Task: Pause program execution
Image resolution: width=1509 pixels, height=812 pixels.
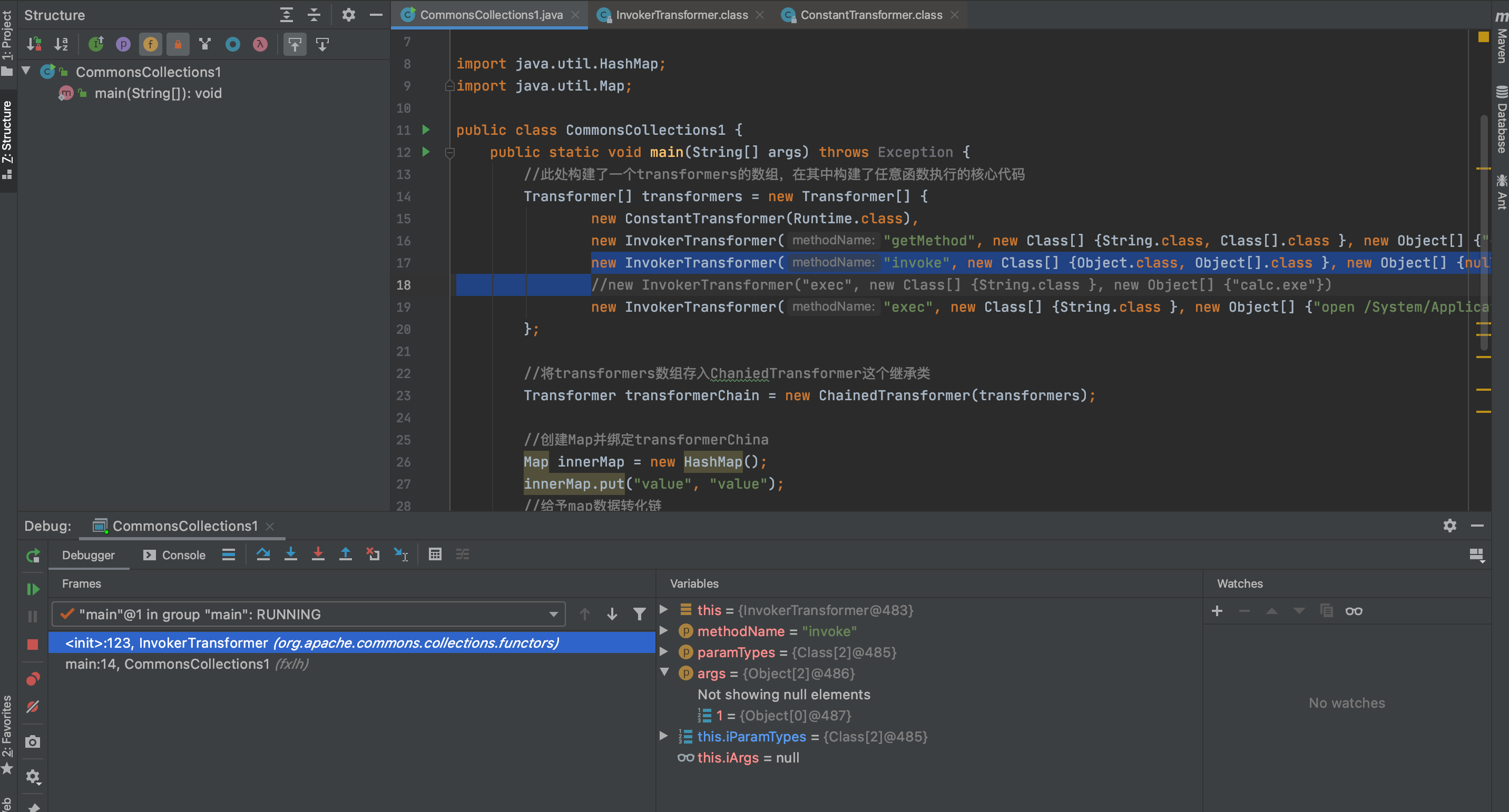Action: pyautogui.click(x=33, y=616)
